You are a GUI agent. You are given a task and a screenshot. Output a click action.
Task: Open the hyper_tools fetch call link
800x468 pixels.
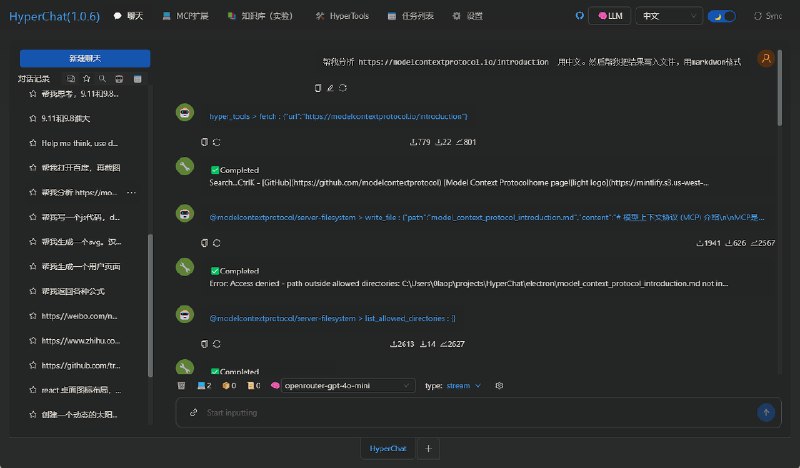click(338, 116)
